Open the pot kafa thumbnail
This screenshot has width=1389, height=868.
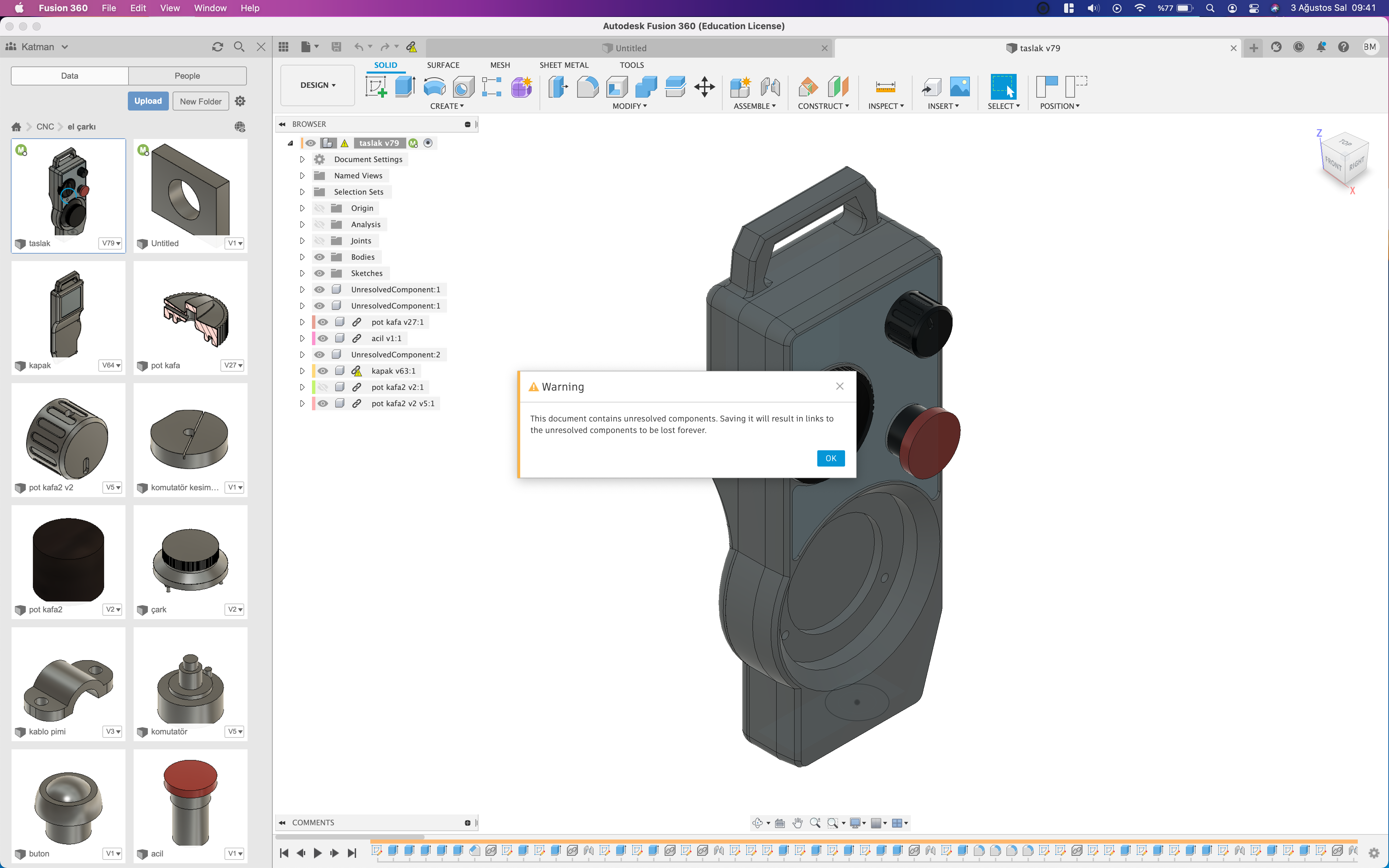click(x=191, y=311)
